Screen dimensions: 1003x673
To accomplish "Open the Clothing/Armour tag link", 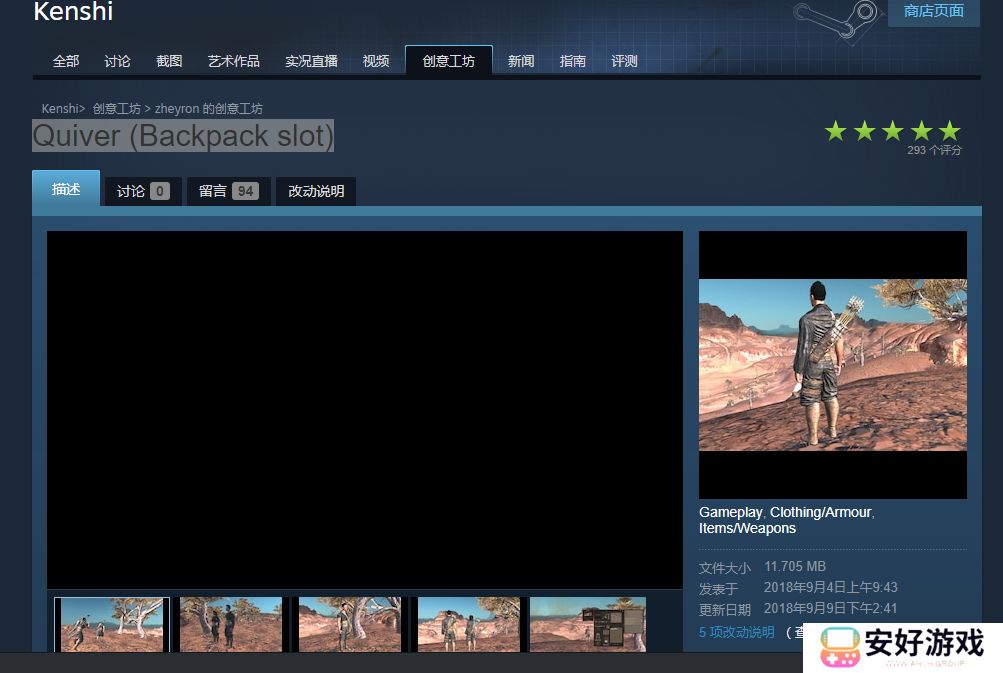I will pyautogui.click(x=820, y=511).
